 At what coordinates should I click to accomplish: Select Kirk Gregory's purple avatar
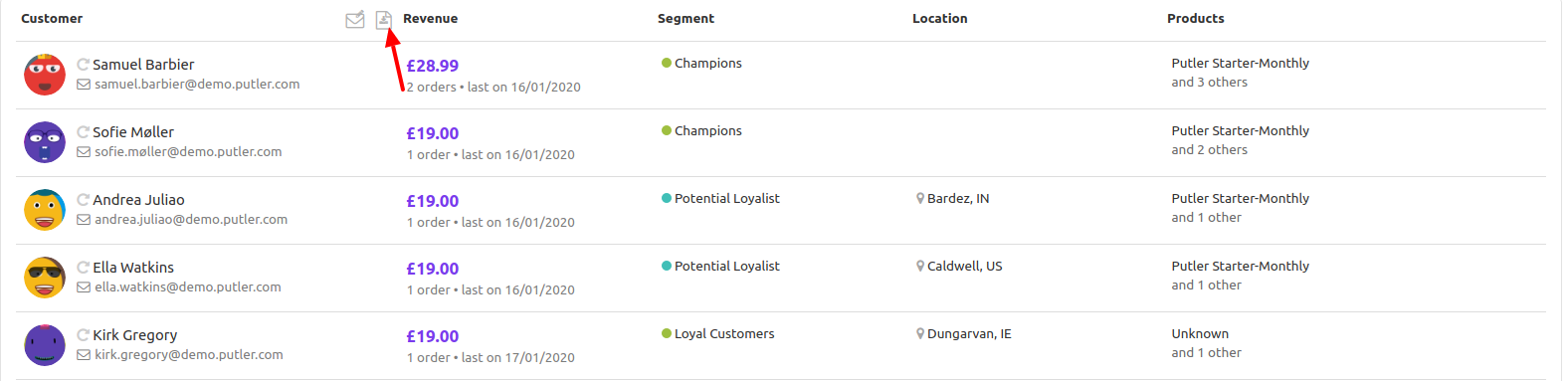coord(45,345)
